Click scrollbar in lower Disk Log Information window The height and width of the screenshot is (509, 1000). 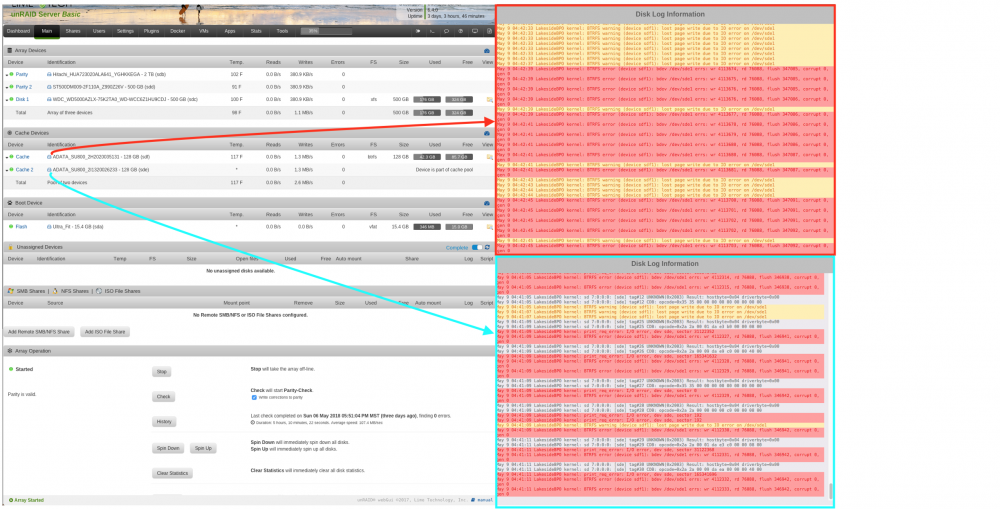[830, 491]
